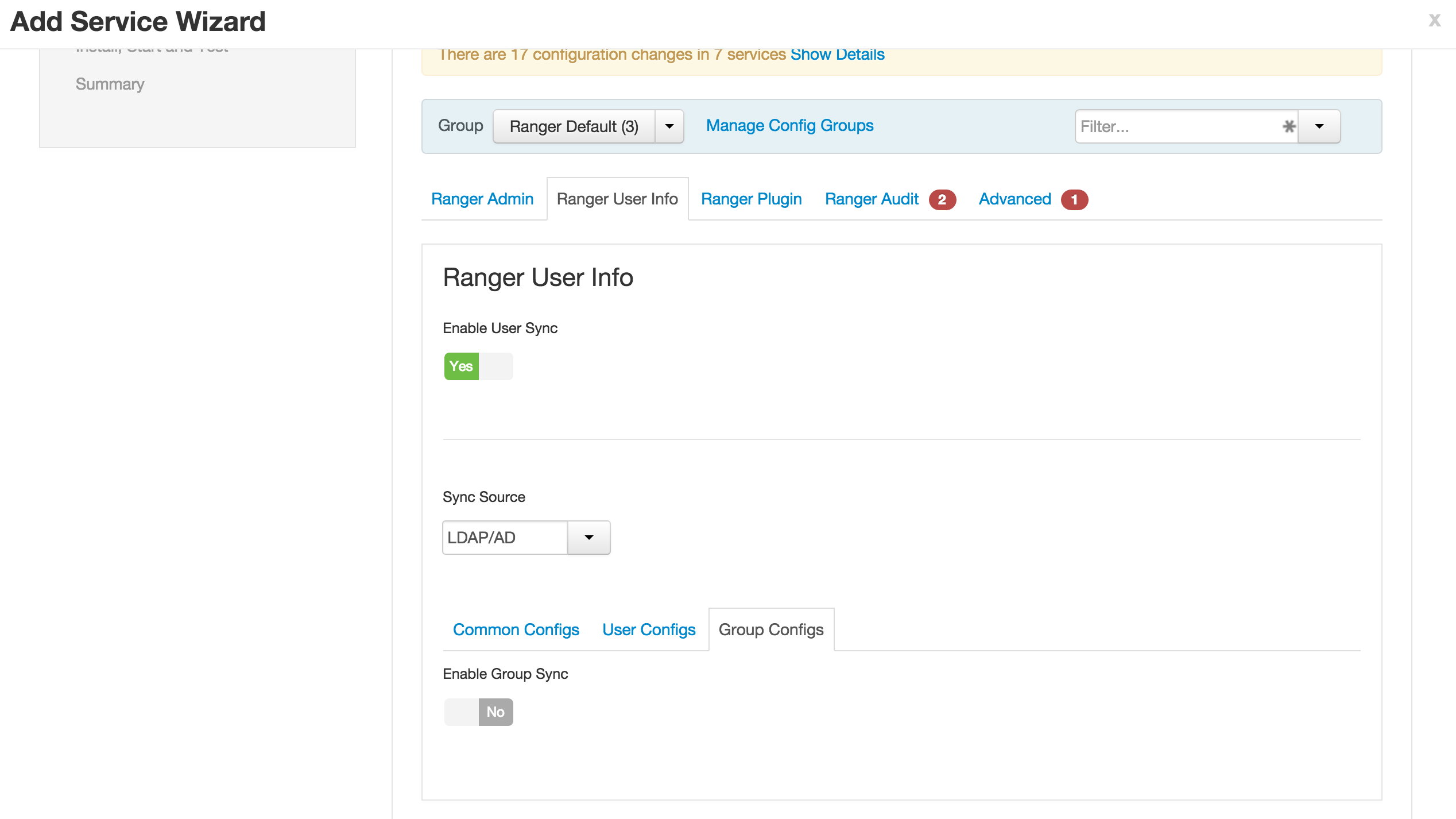Switch to Common Configs sub-tab
1456x819 pixels.
516,630
